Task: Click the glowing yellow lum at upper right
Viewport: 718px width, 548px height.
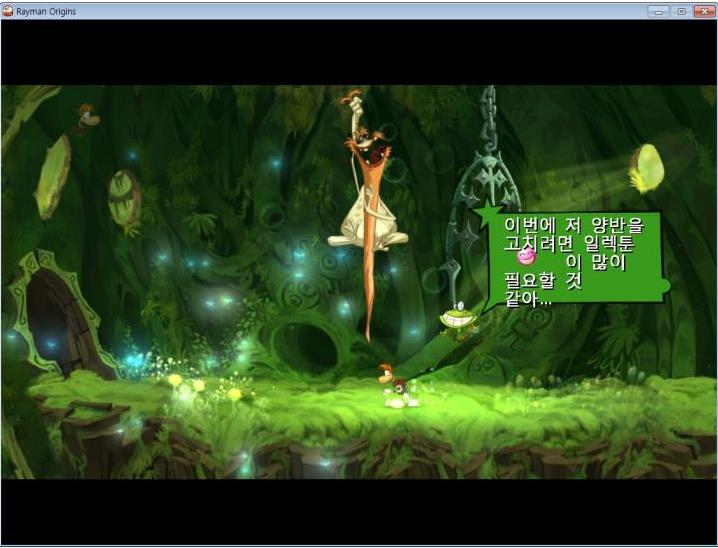Action: [x=647, y=168]
